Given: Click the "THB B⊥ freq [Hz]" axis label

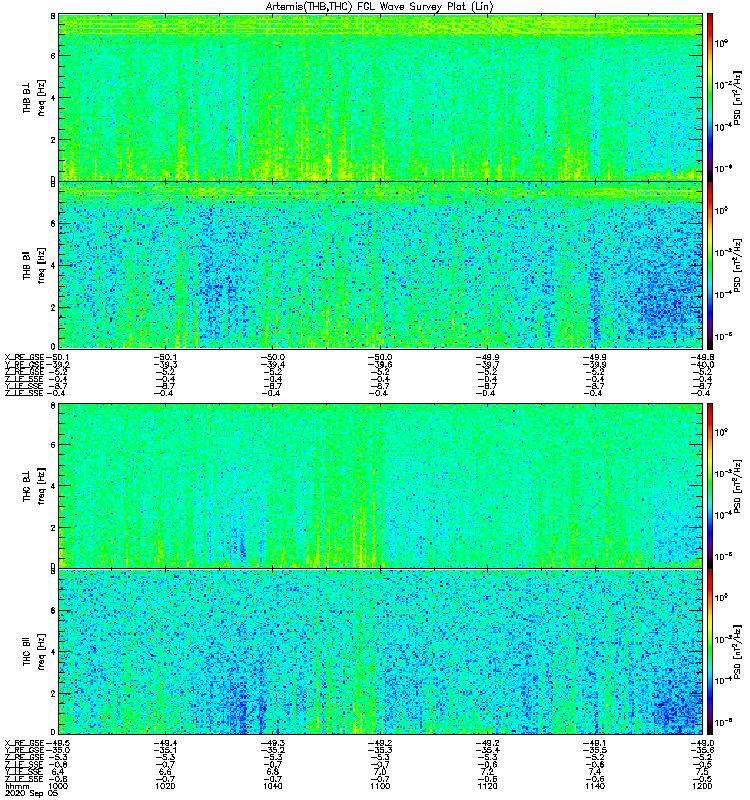Looking at the screenshot, I should coord(34,97).
